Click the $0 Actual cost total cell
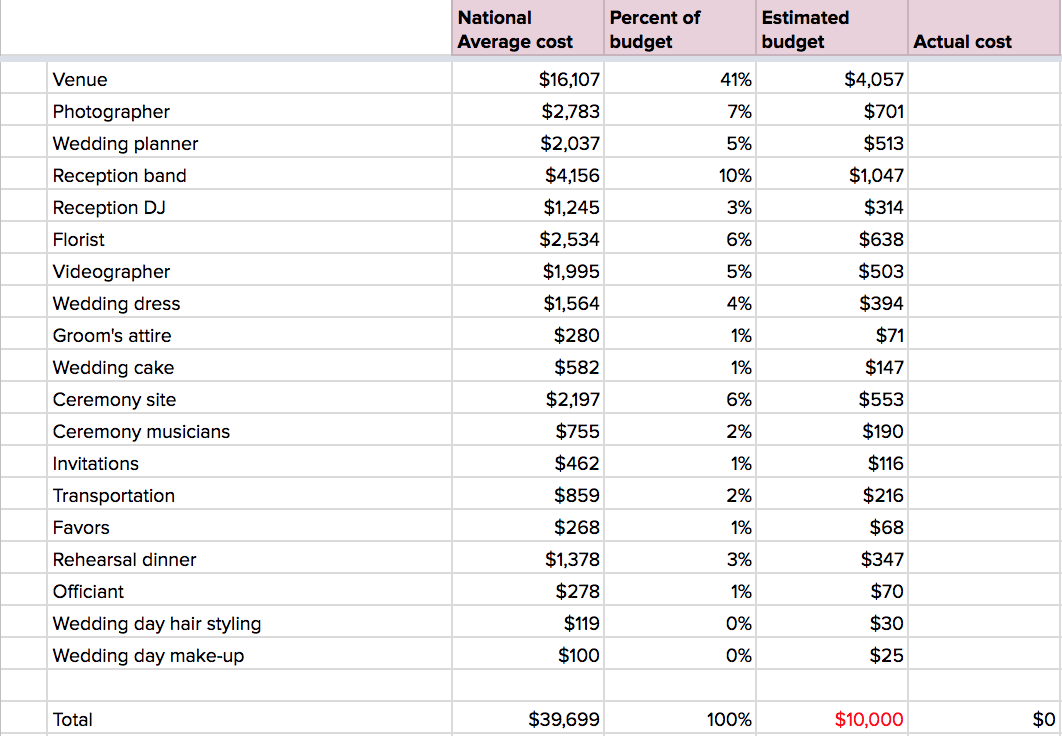 (984, 719)
